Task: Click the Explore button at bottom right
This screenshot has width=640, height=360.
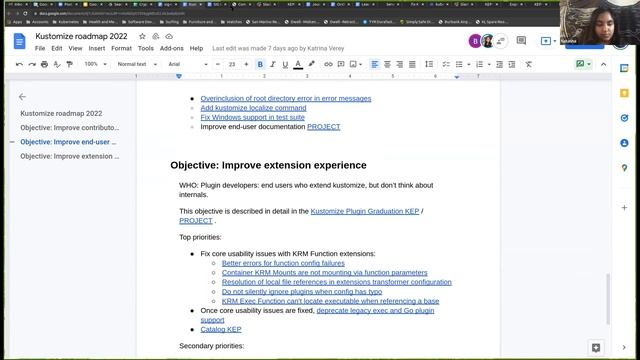Action: click(x=596, y=348)
